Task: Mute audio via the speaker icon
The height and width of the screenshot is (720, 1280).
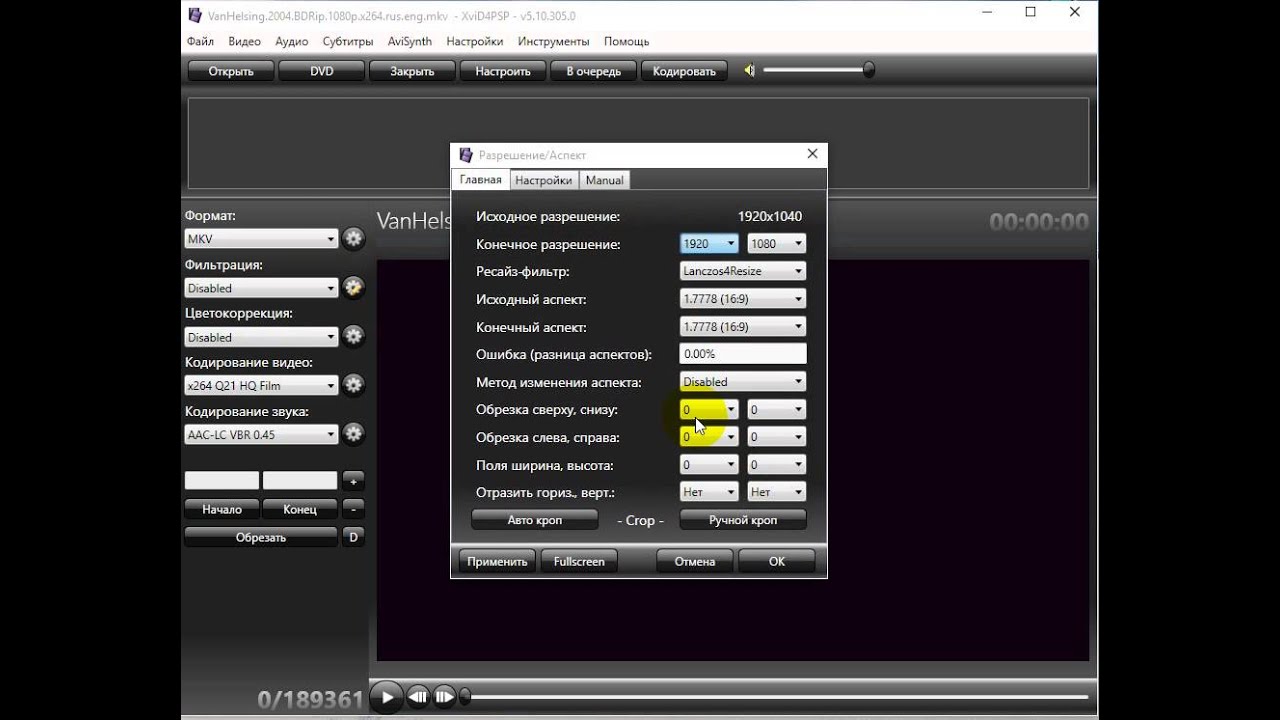Action: [749, 70]
